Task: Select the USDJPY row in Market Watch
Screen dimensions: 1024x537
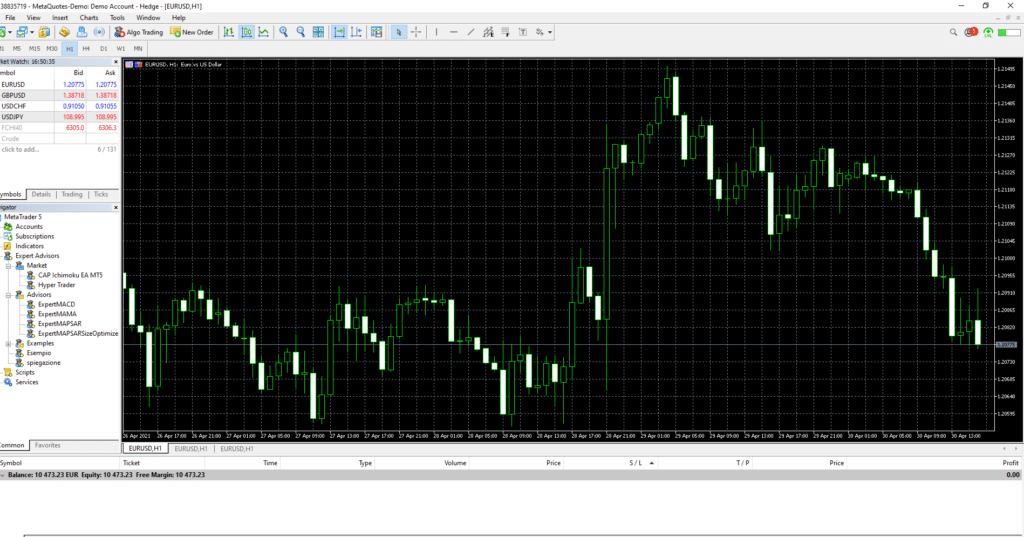Action: 59,117
